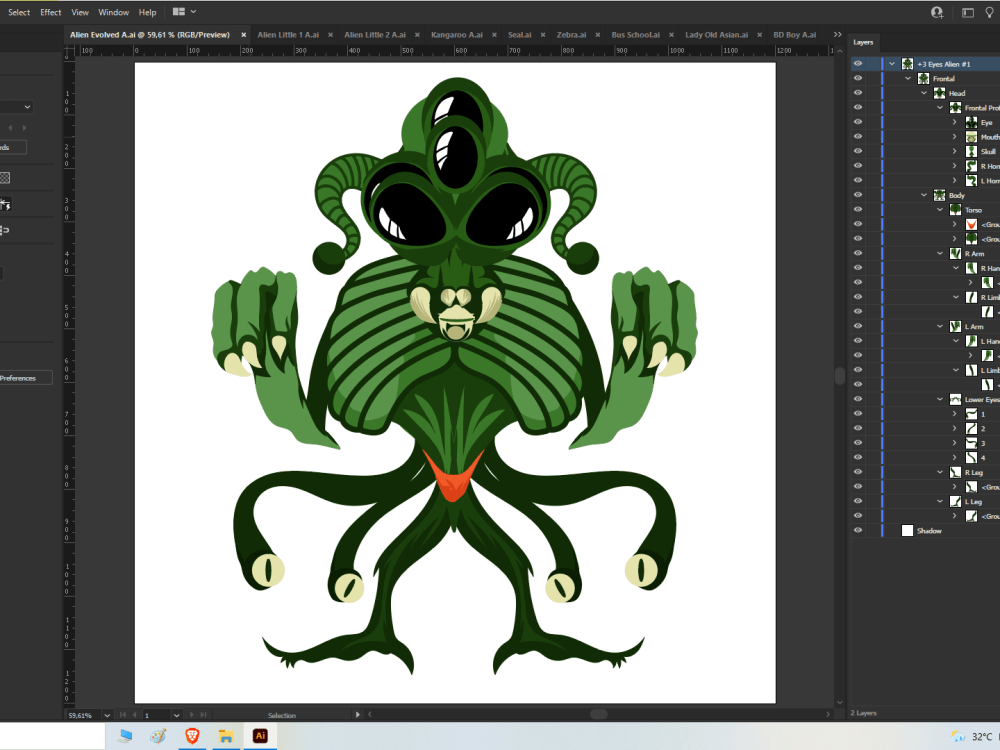Collapse the Head group in the Layers panel
The image size is (1000, 750).
(x=924, y=93)
